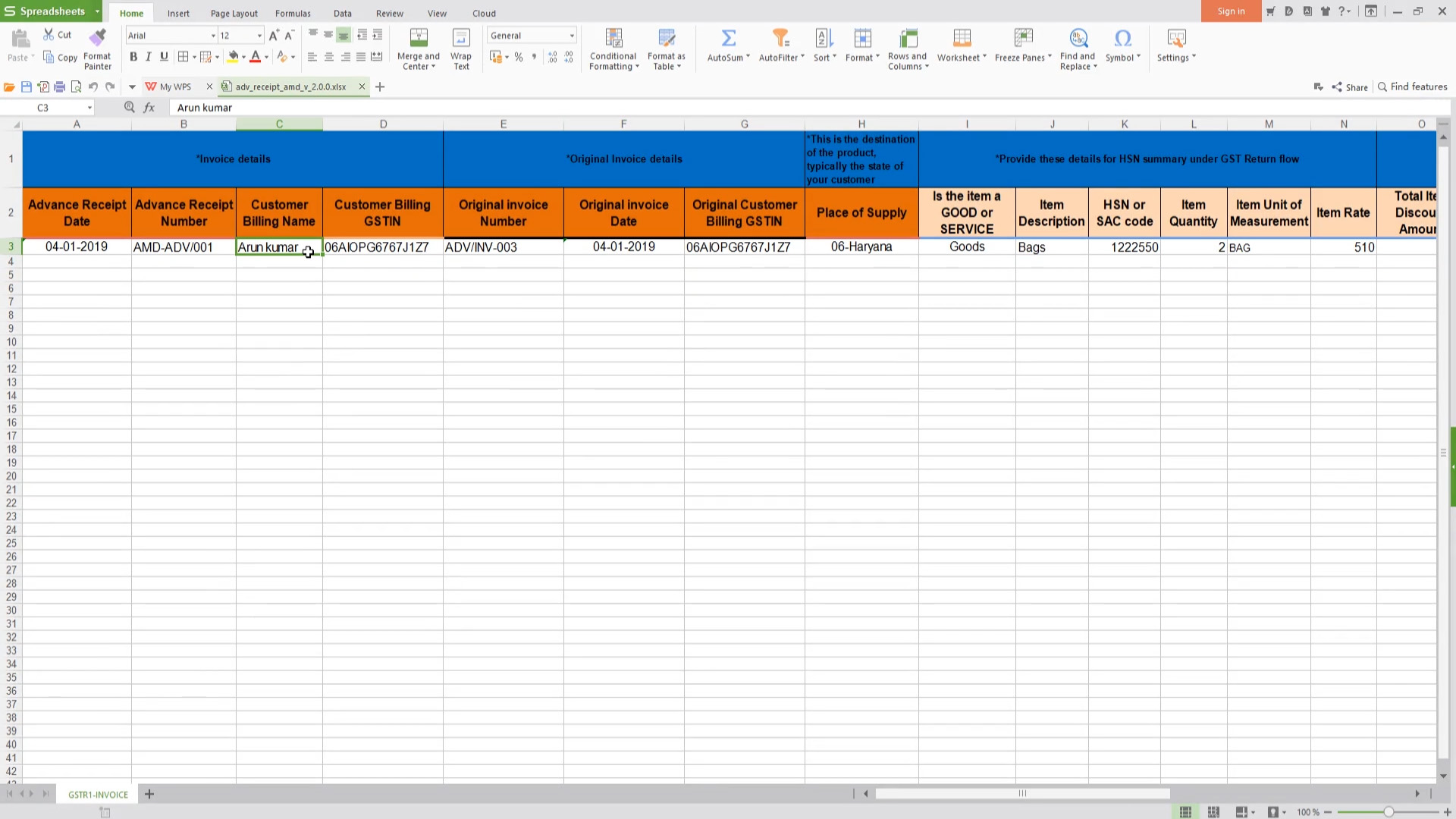The width and height of the screenshot is (1456, 819).
Task: Click the Home ribbon tab
Action: (131, 13)
